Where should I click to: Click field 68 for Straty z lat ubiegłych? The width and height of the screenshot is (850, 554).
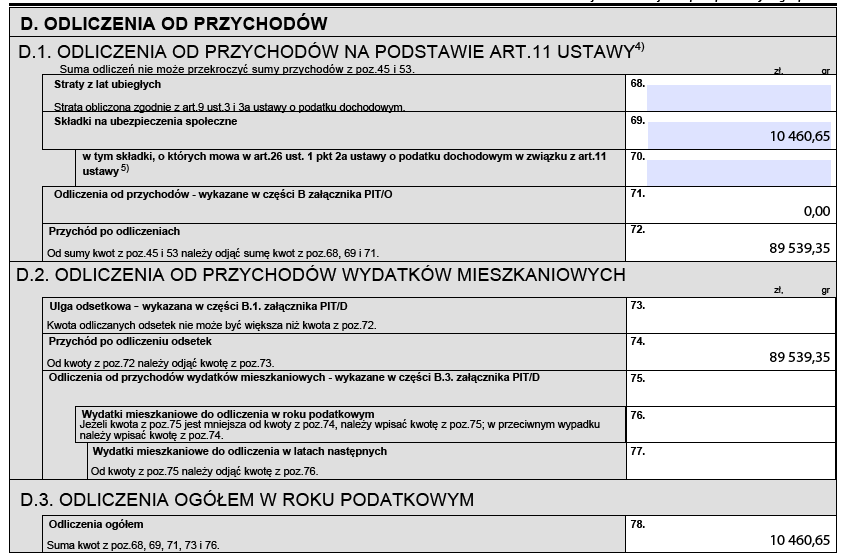pos(738,98)
